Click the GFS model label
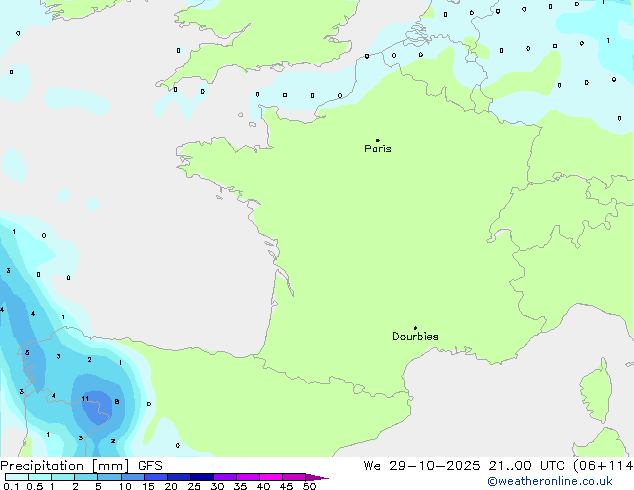This screenshot has width=634, height=490. tap(150, 466)
